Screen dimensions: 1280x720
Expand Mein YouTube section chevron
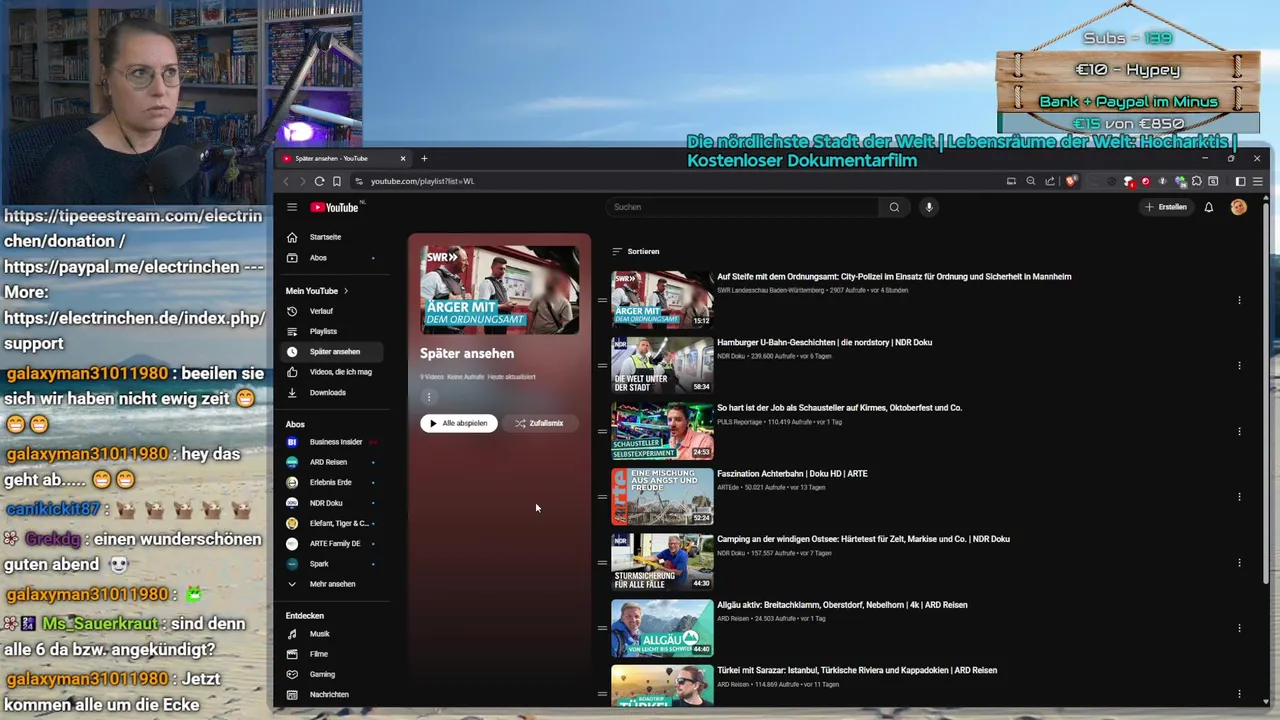346,291
